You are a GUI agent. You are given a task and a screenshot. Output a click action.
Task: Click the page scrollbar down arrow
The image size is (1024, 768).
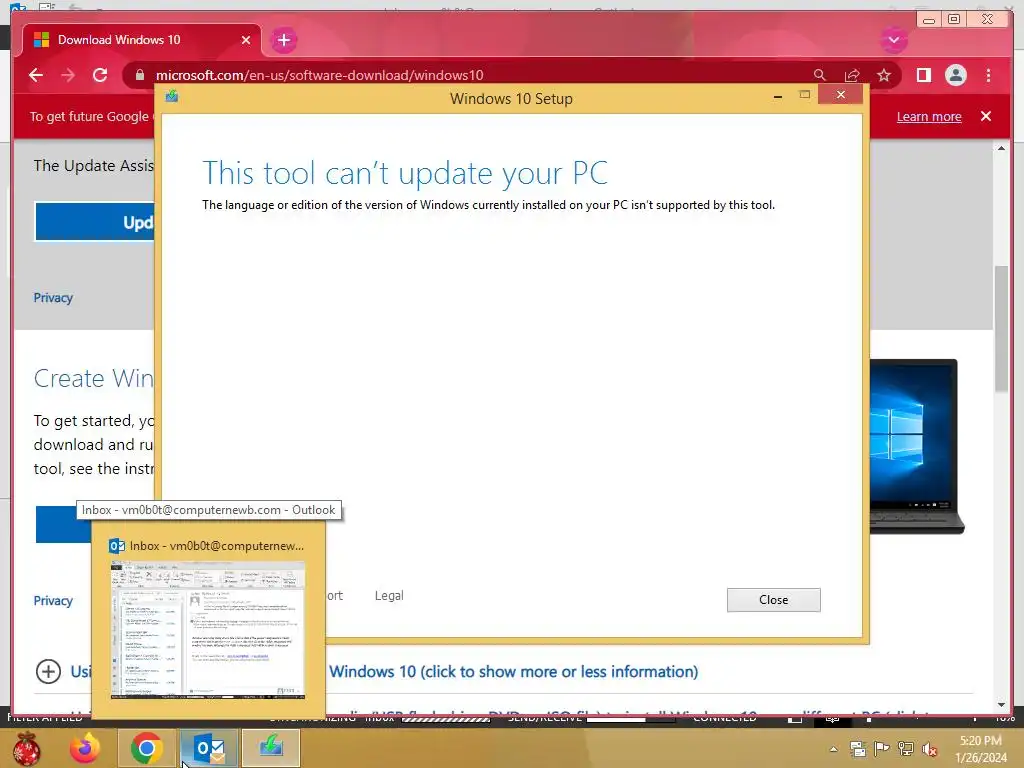point(1002,705)
